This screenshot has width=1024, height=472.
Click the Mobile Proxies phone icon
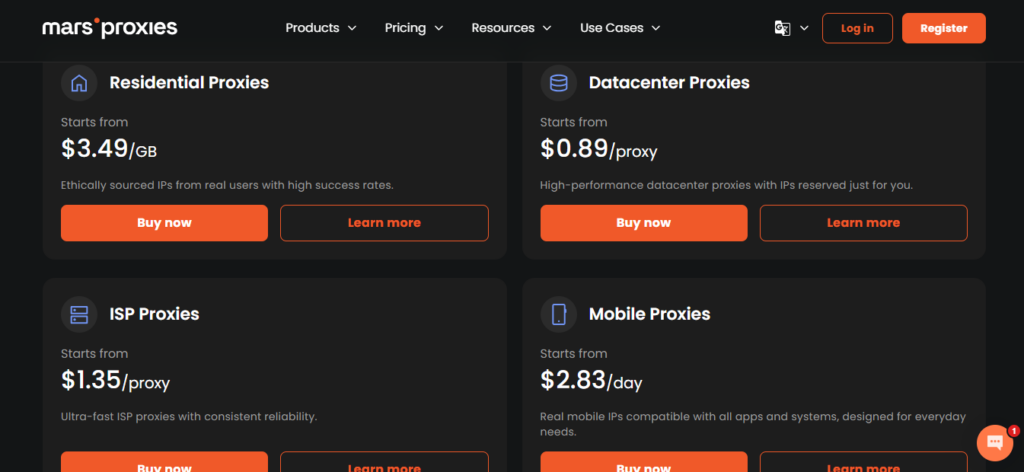558,314
